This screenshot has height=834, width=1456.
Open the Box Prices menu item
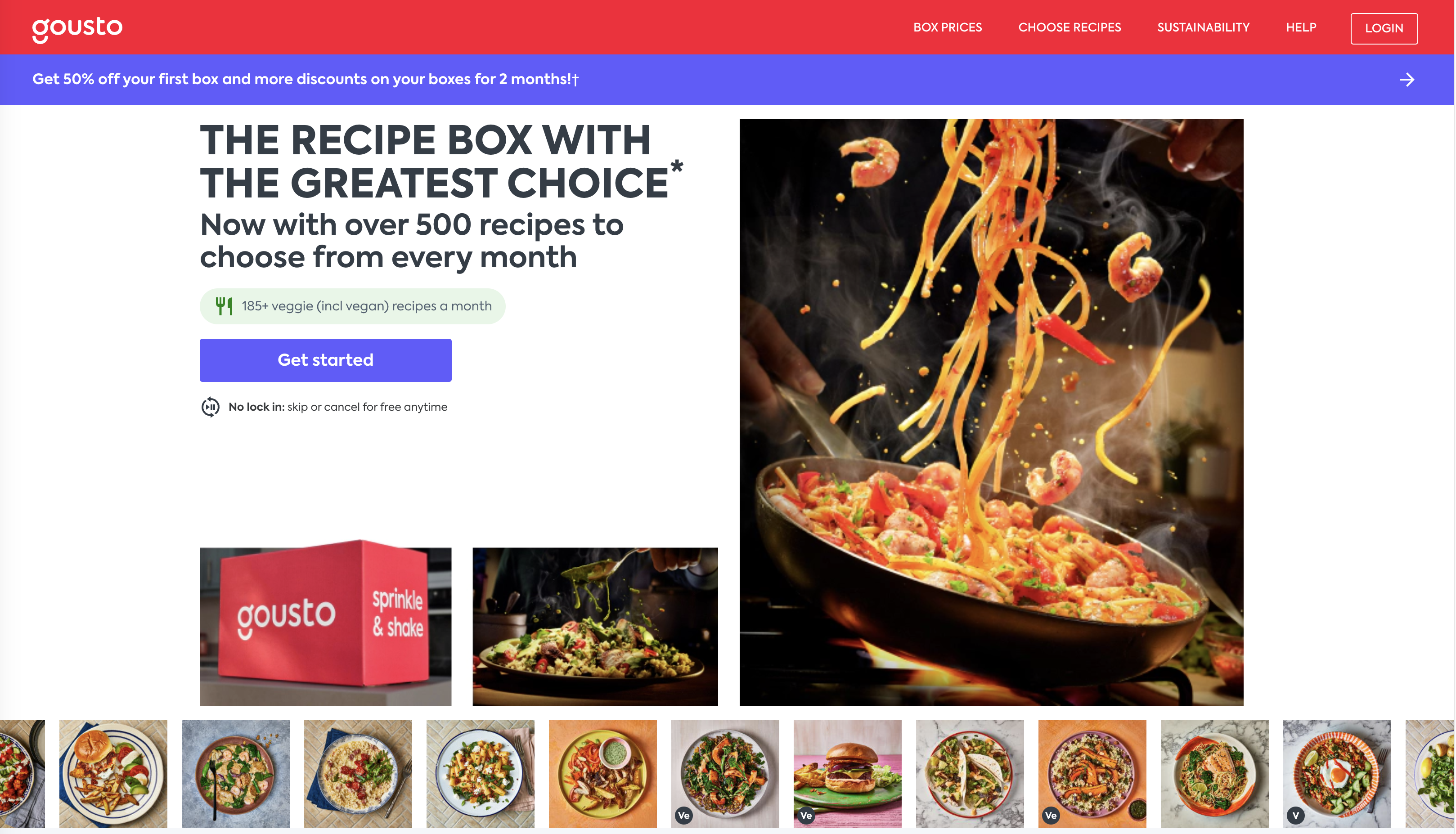point(948,27)
